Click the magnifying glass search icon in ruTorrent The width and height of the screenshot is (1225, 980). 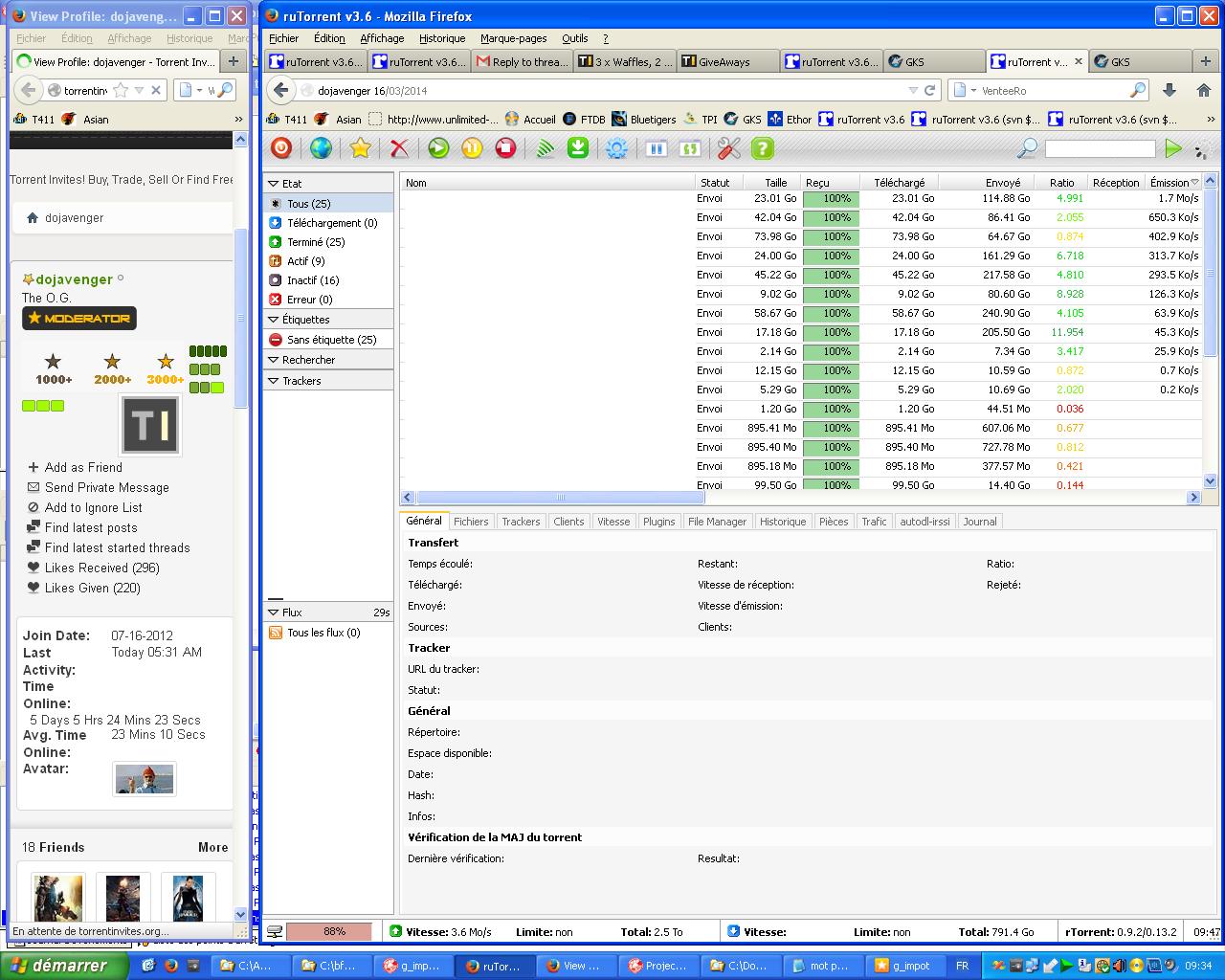click(1027, 148)
